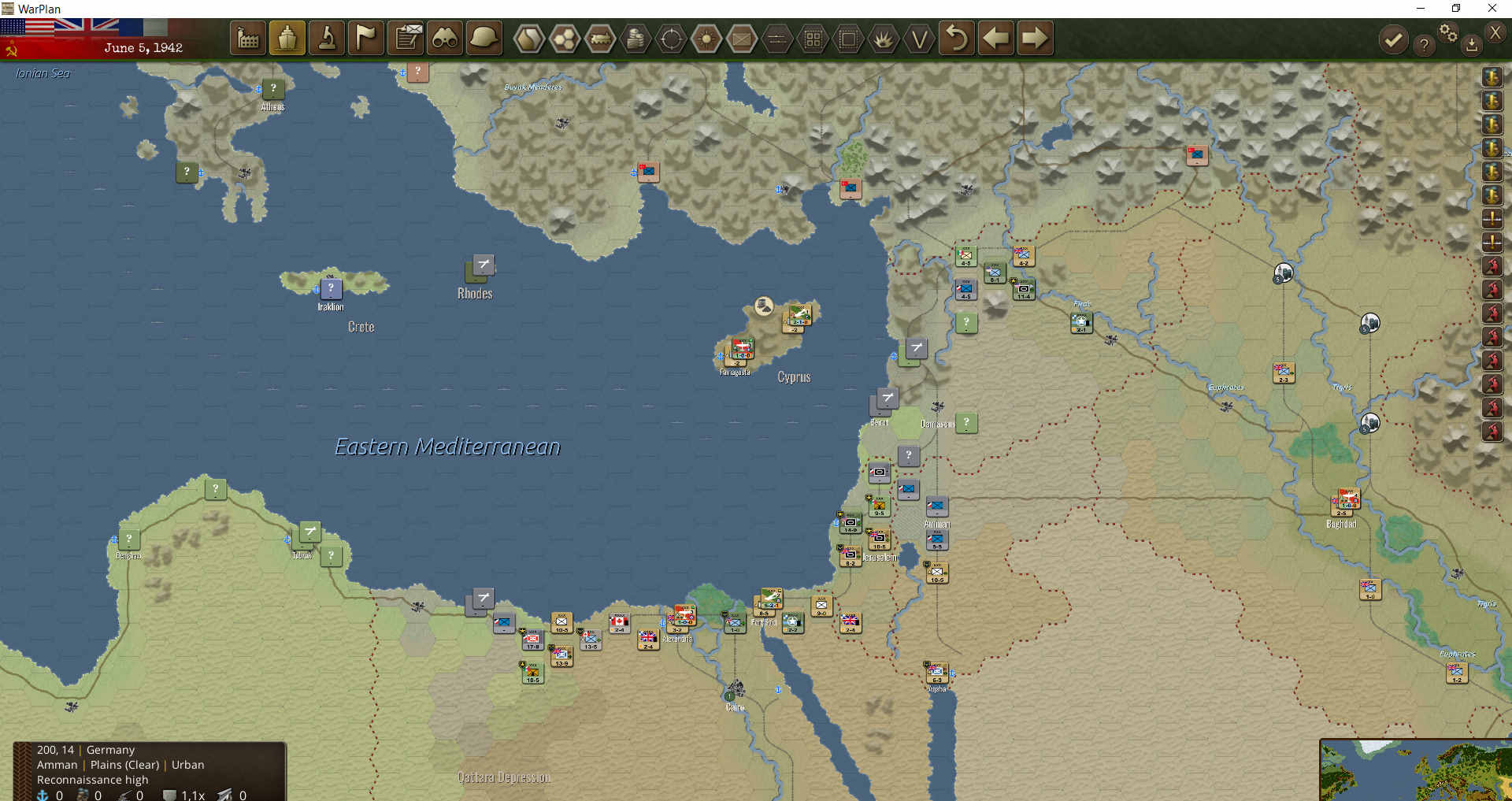Toggle the coins resource overlay
Image resolution: width=1512 pixels, height=801 pixels.
tap(636, 39)
